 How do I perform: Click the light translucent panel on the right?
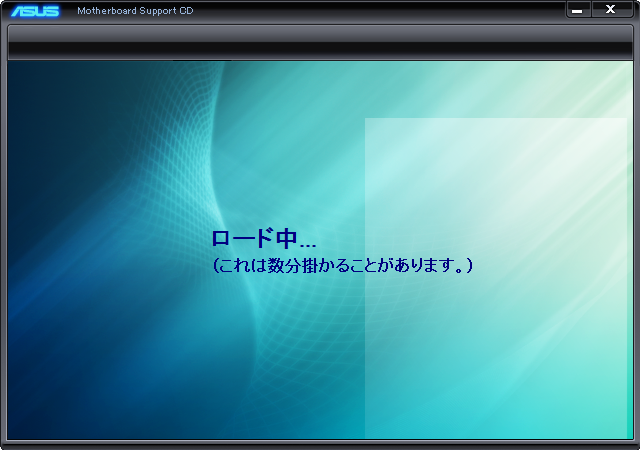[497, 330]
